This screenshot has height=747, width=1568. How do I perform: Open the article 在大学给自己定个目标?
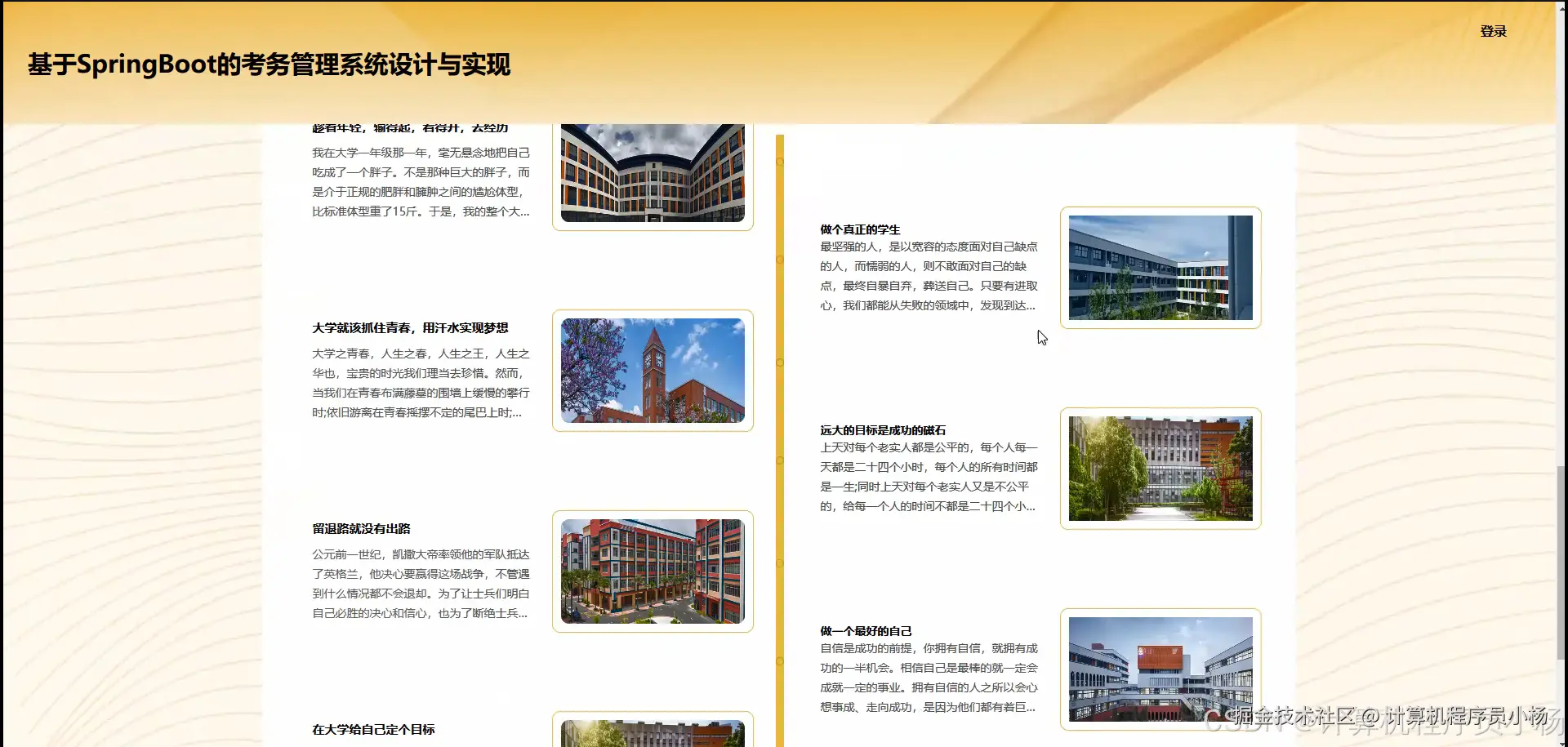tap(372, 729)
